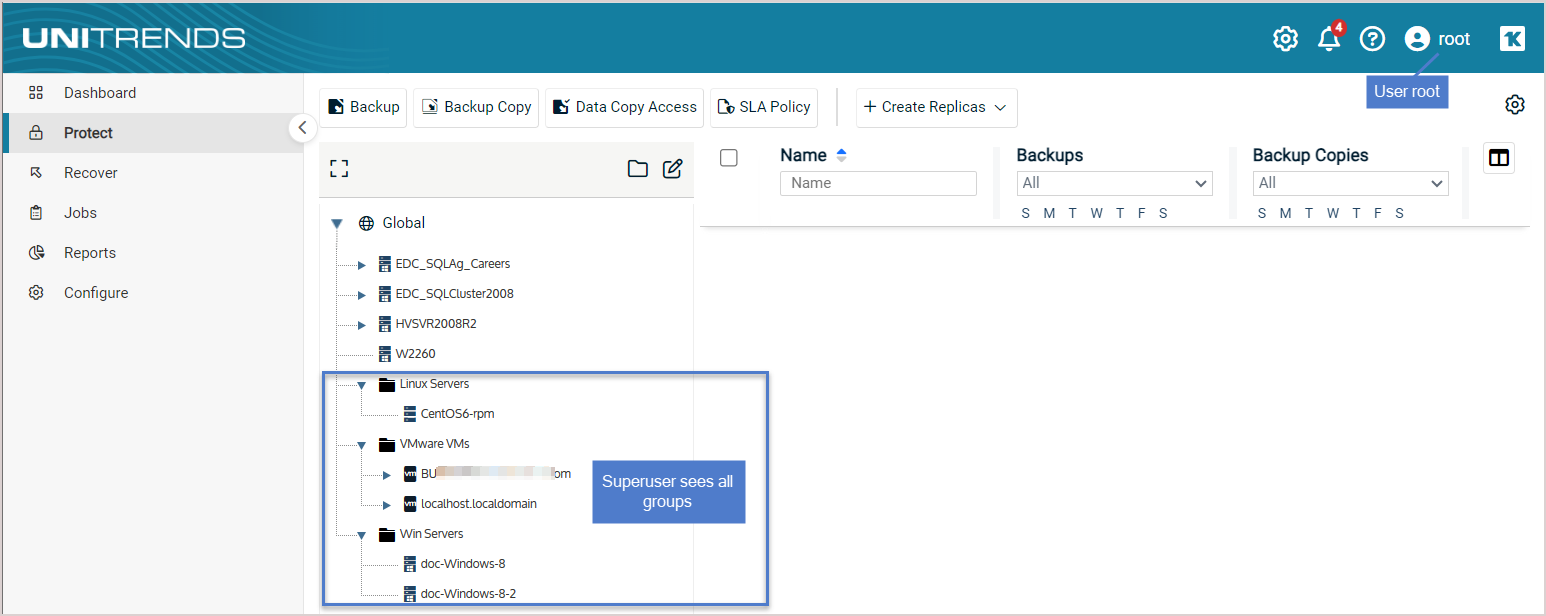Click the Backup Copy button

tap(476, 108)
